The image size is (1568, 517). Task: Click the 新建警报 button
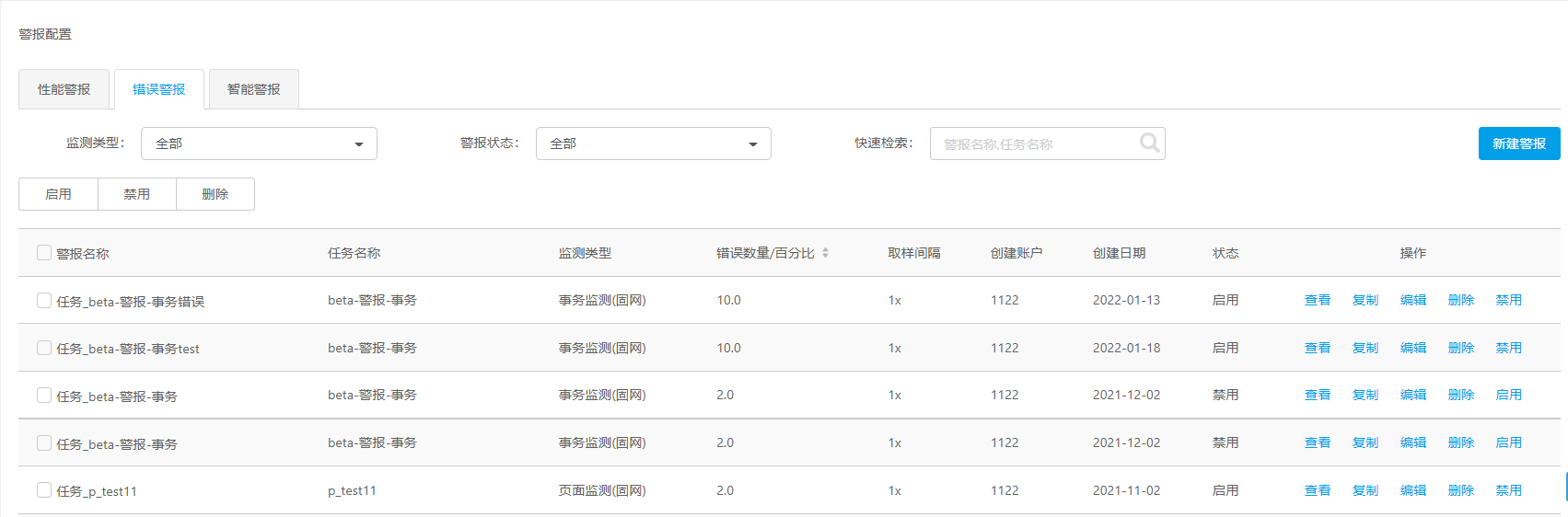(x=1519, y=144)
